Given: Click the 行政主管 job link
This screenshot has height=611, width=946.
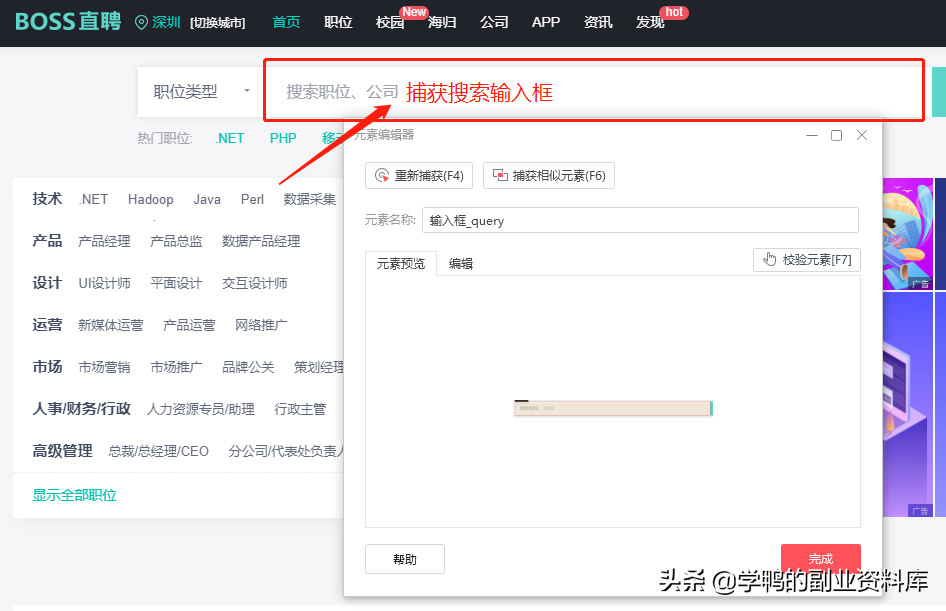Looking at the screenshot, I should point(300,409).
